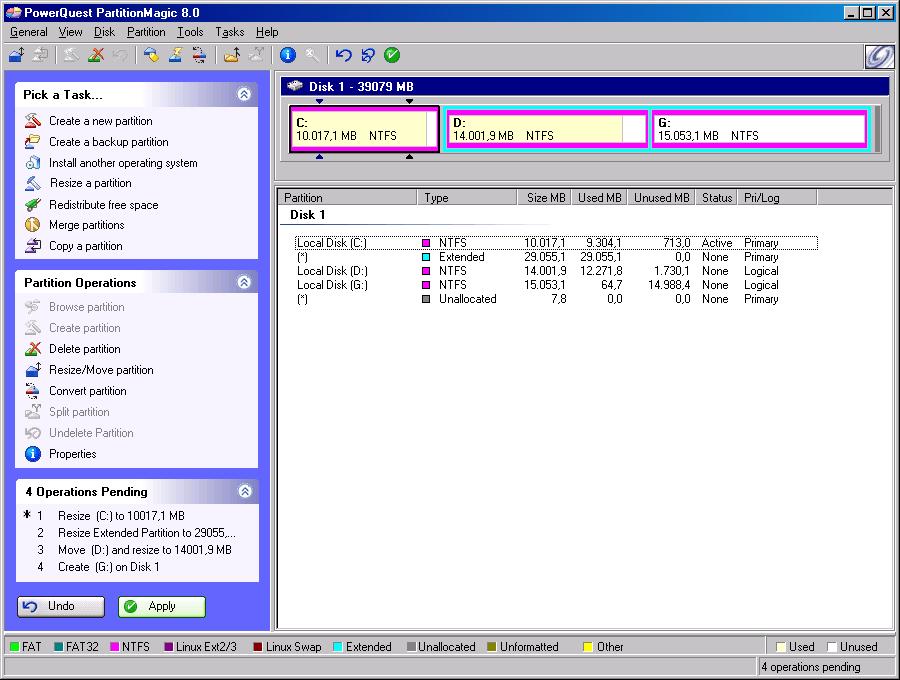
Task: Click the green Apply changes toolbar icon
Action: [392, 55]
